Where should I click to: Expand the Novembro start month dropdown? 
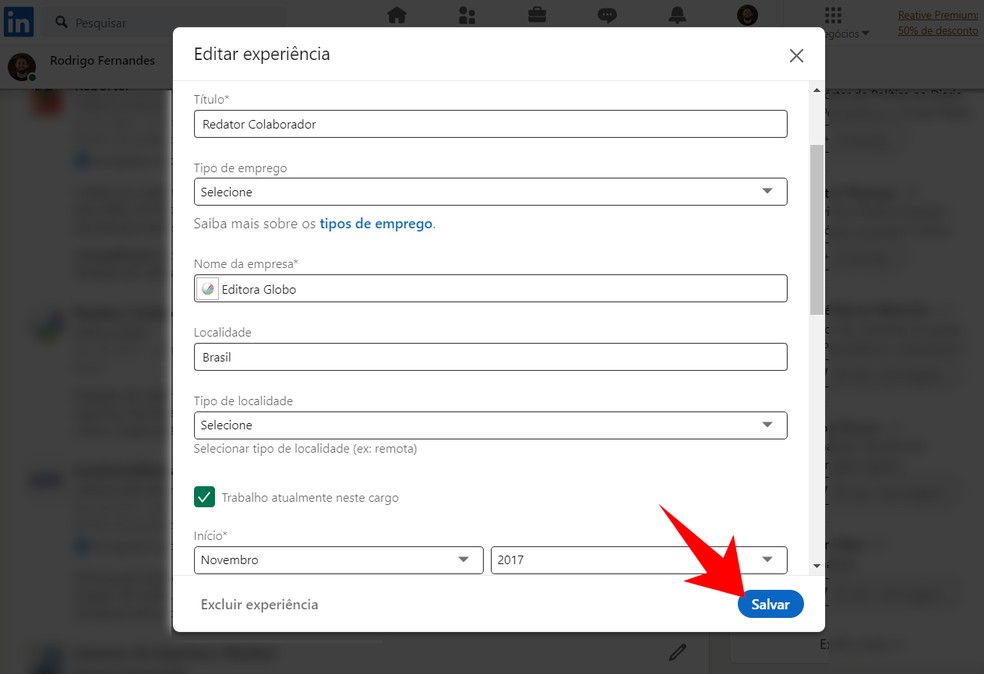338,560
